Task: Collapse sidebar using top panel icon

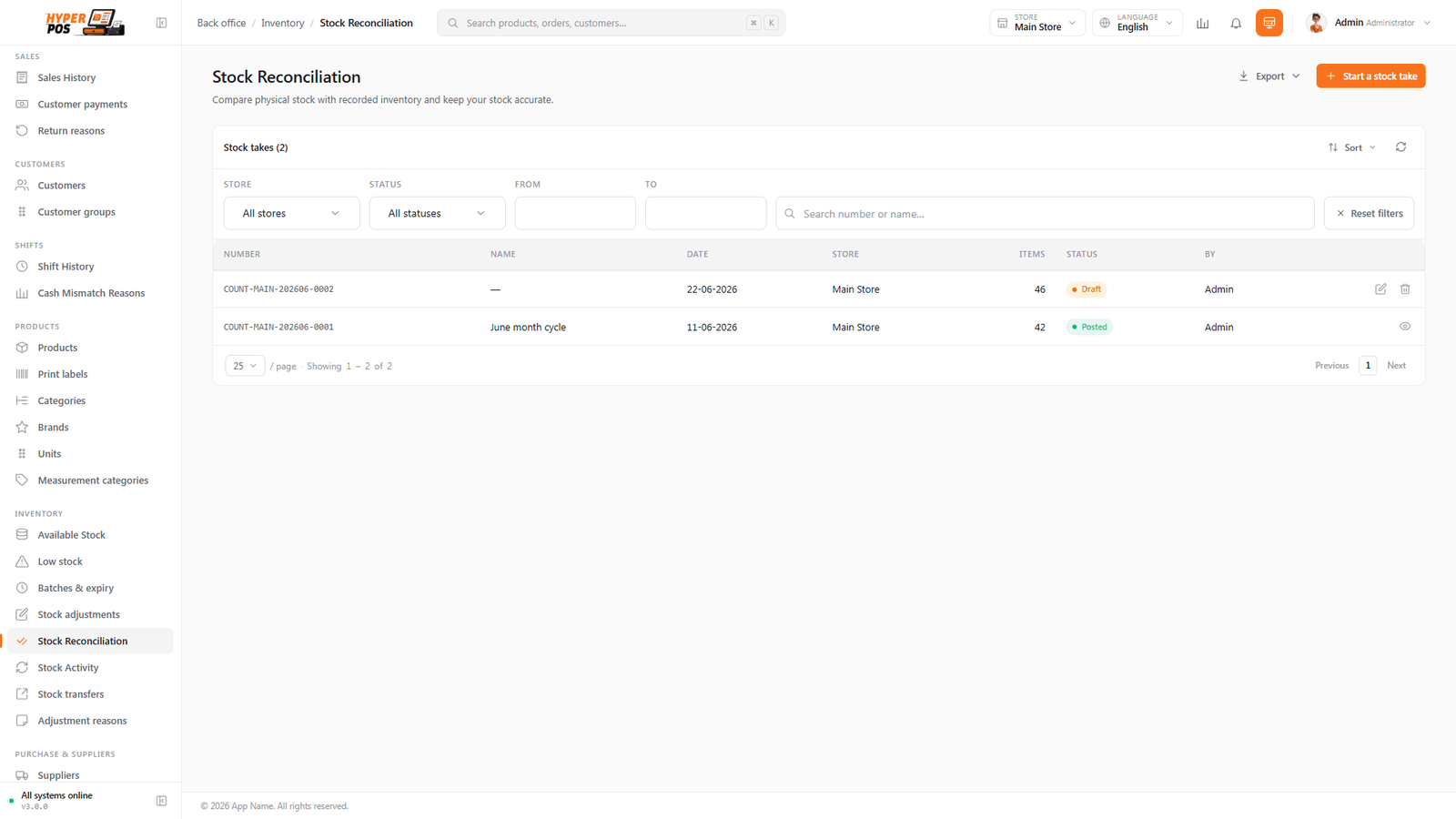Action: (x=161, y=23)
